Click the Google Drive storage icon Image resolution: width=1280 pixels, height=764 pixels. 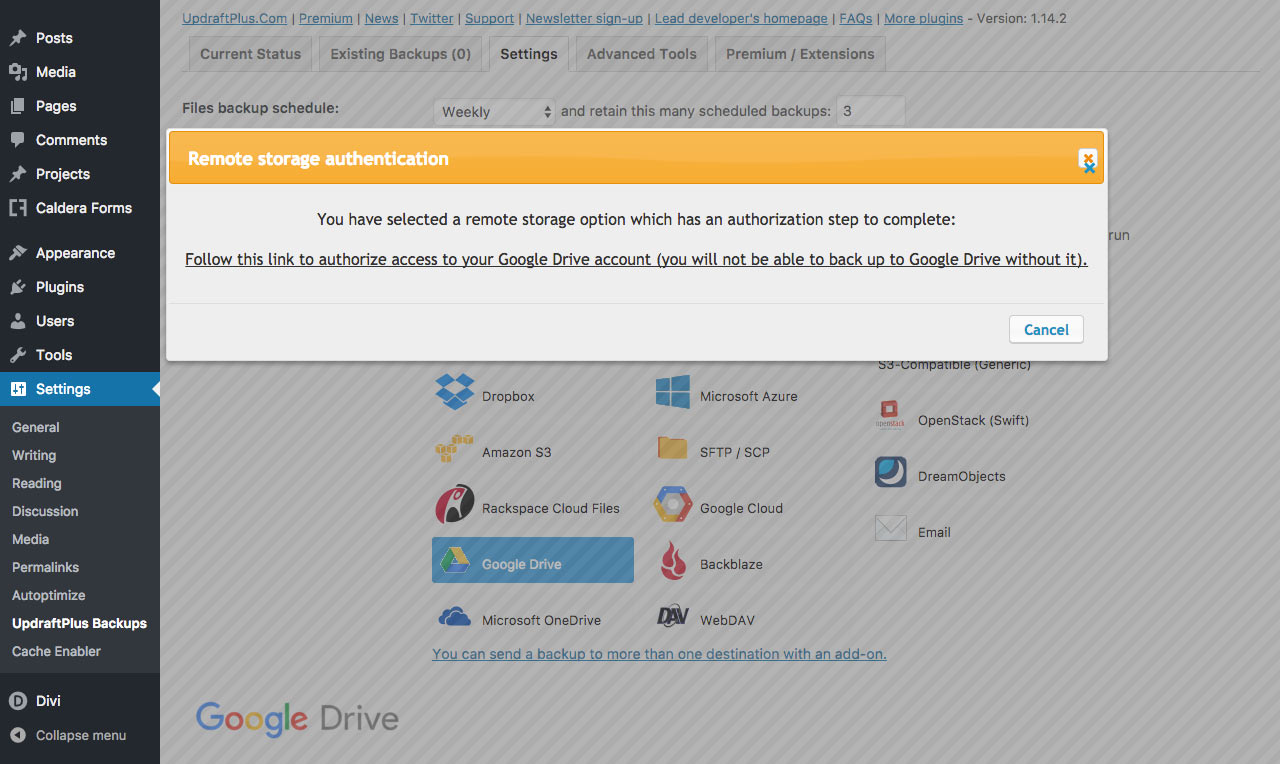click(x=455, y=560)
